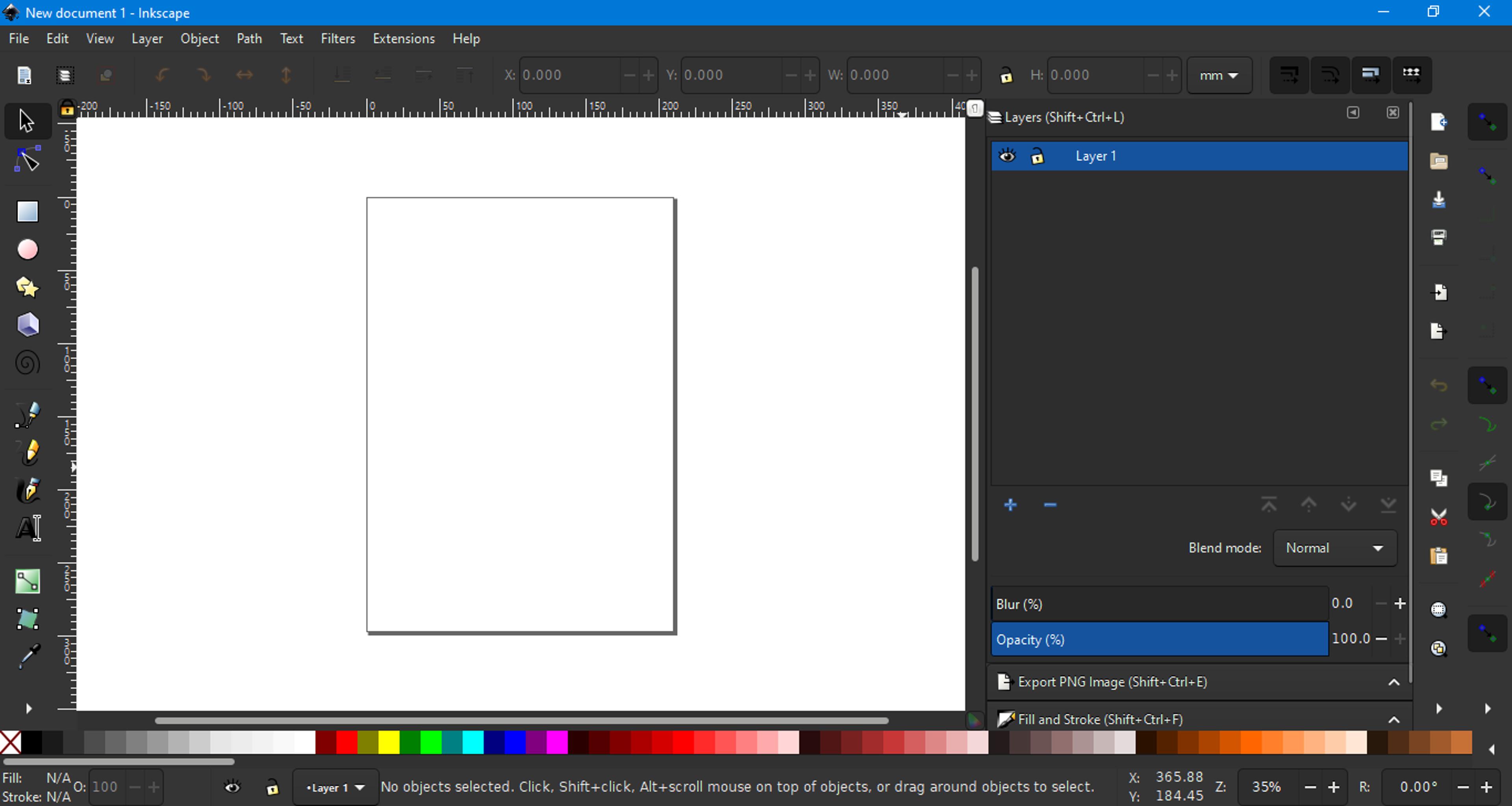Open the Blend mode Normal dropdown

click(x=1335, y=548)
